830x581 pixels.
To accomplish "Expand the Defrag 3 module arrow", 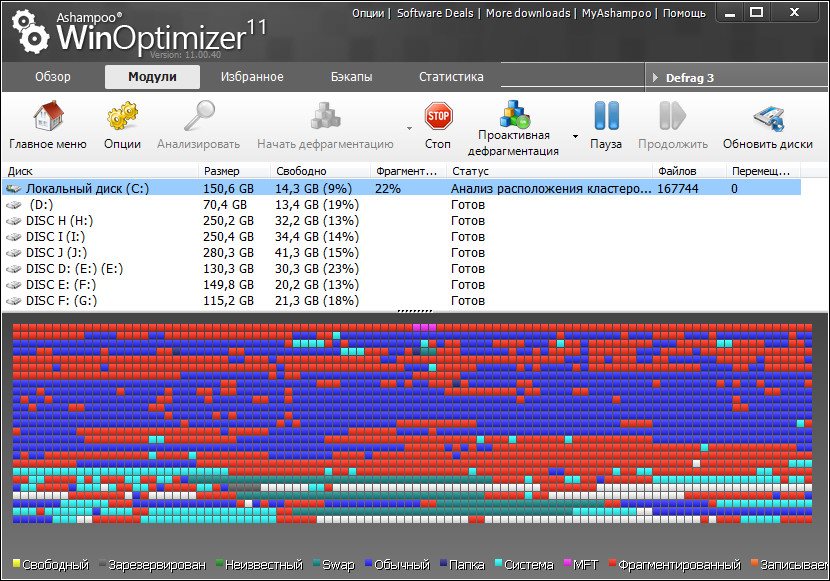I will (655, 78).
